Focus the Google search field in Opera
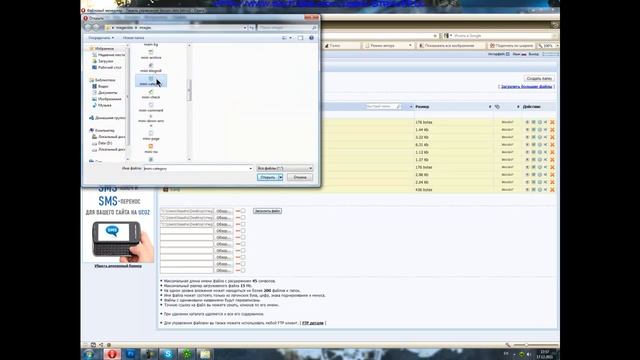This screenshot has width=640, height=360. click(x=503, y=36)
